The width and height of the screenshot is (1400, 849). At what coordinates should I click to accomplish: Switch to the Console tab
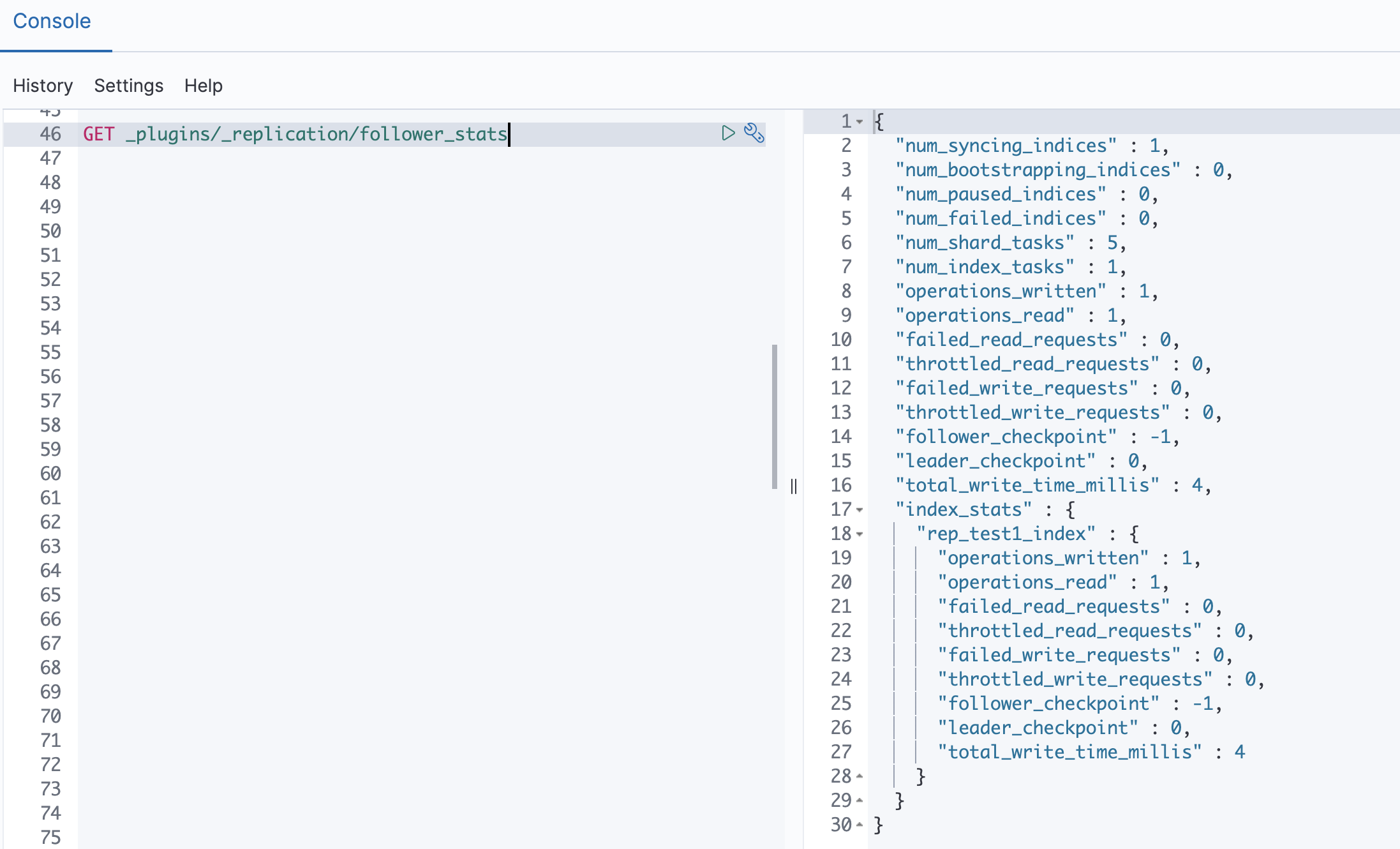tap(52, 21)
